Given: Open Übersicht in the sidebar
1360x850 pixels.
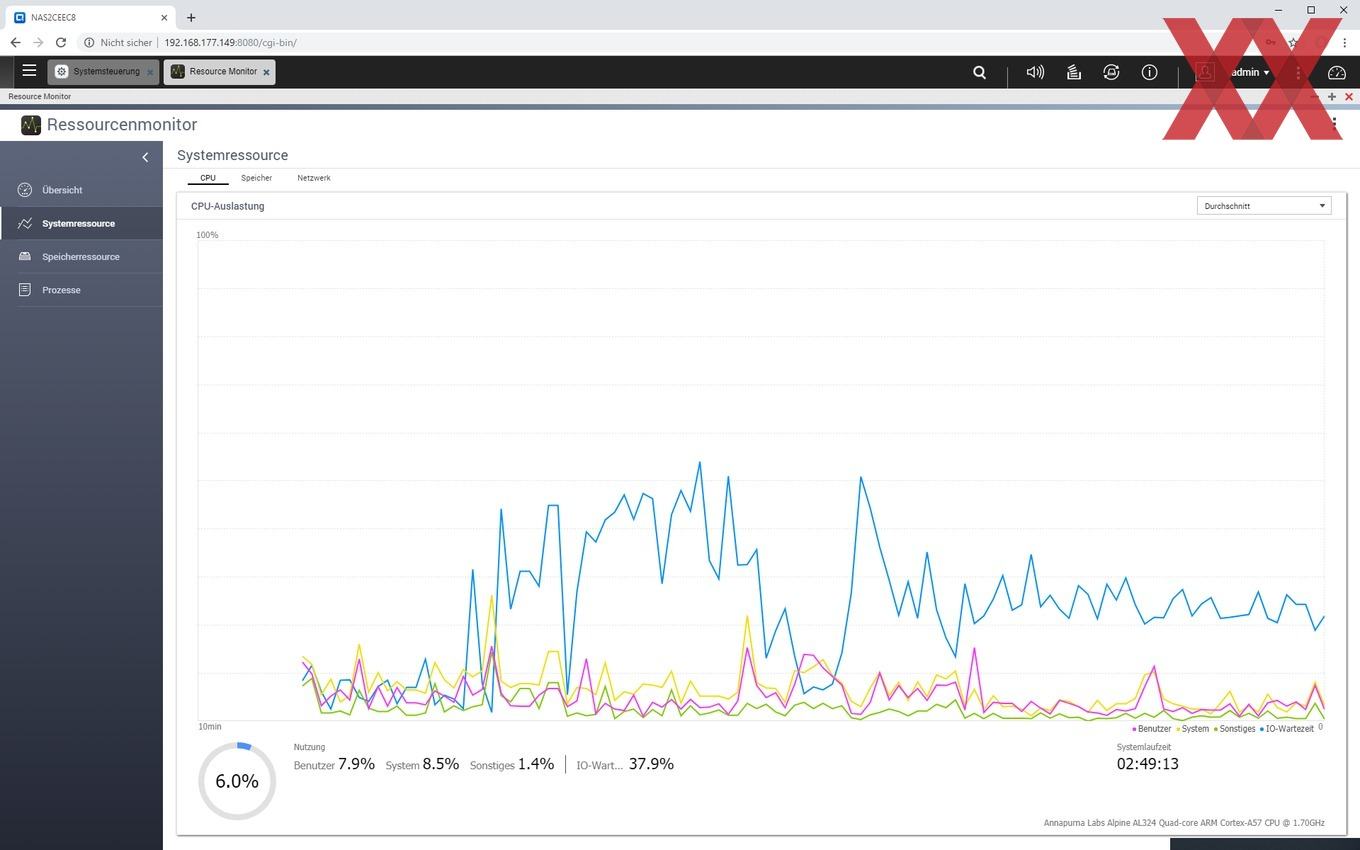Looking at the screenshot, I should click(x=81, y=190).
